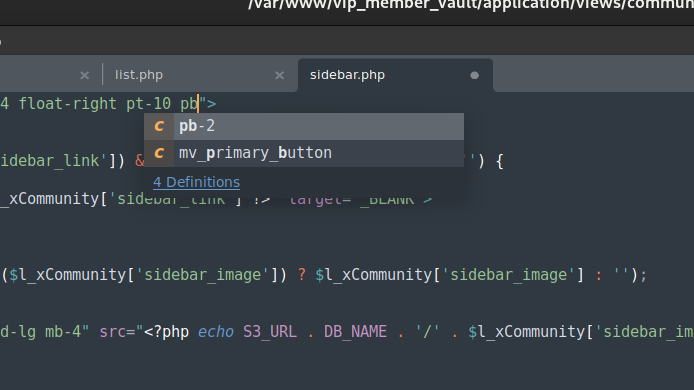
Task: Click the class icon next to mv_primary_button
Action: [159, 153]
